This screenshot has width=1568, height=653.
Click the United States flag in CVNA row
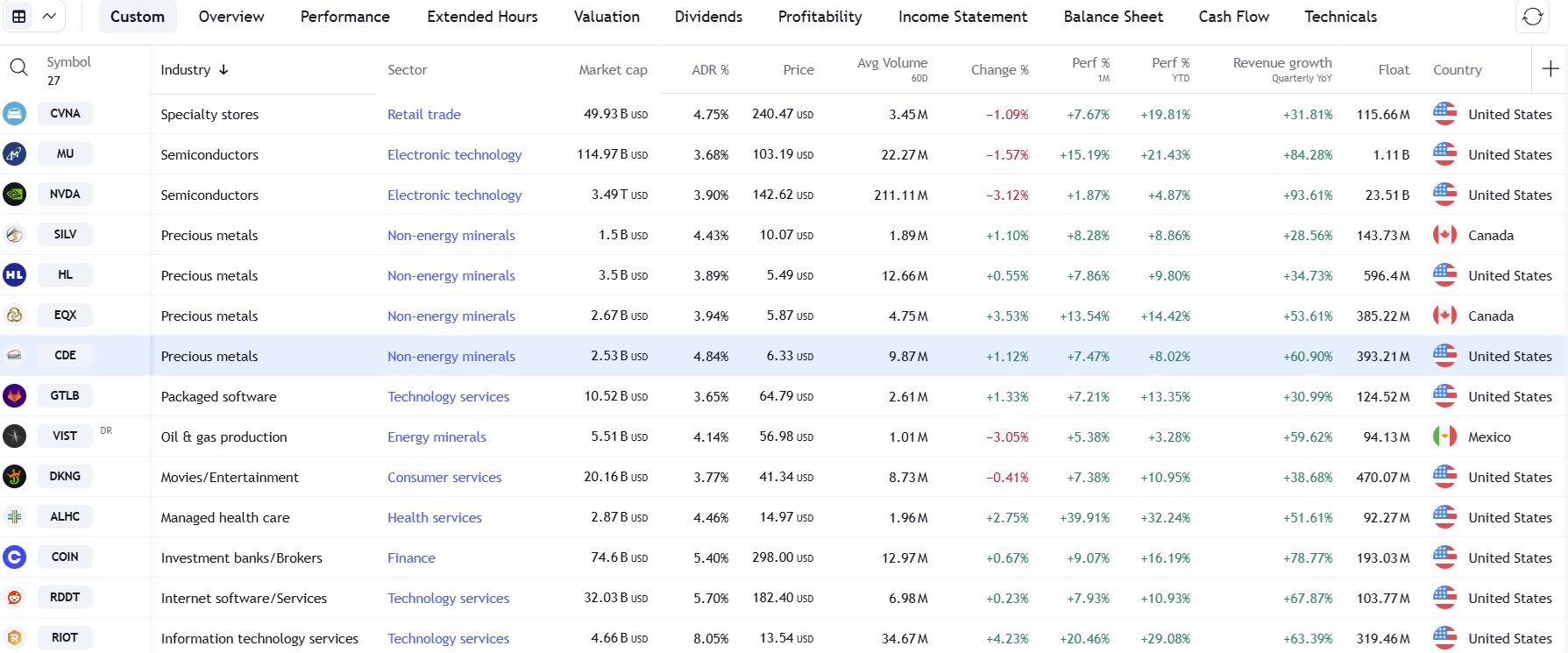click(x=1444, y=114)
